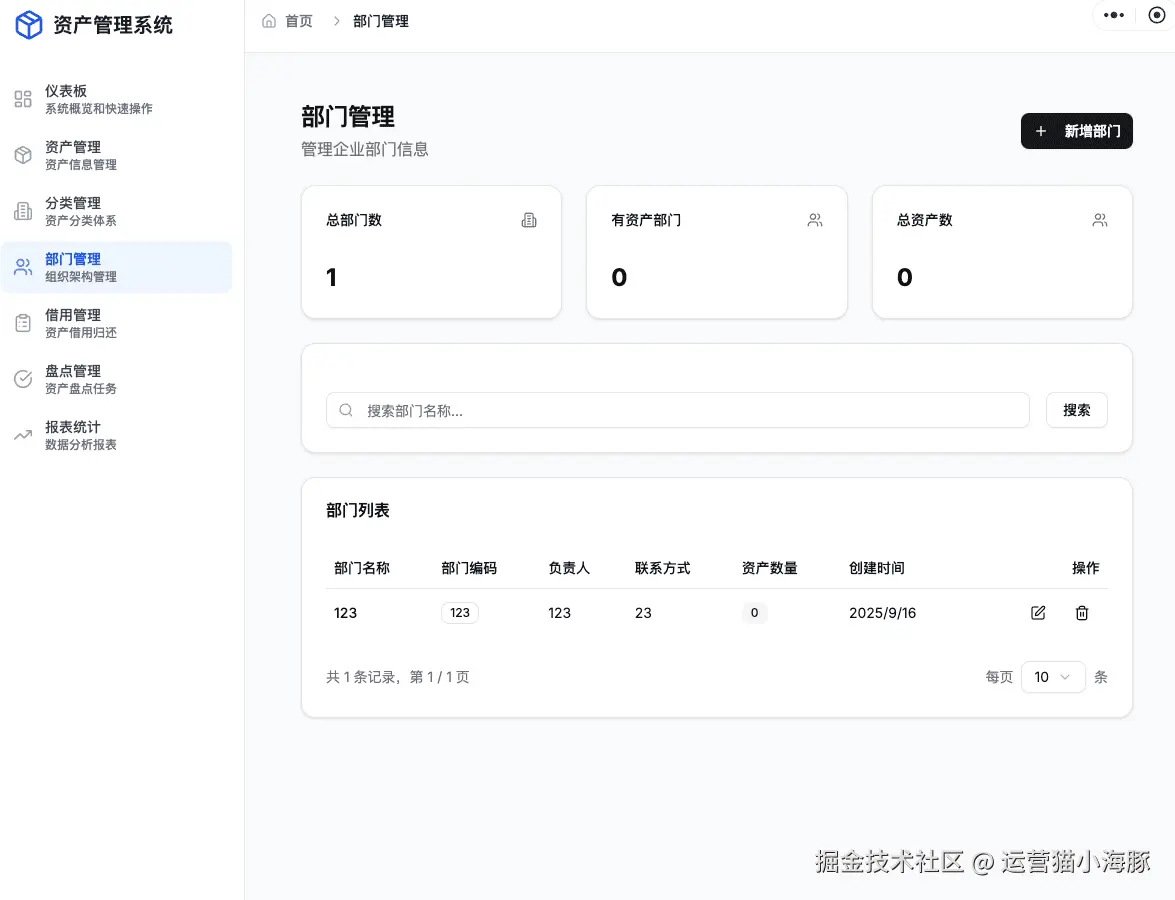The width and height of the screenshot is (1175, 900).
Task: Click the 总资产数 stat card
Action: coord(1002,252)
